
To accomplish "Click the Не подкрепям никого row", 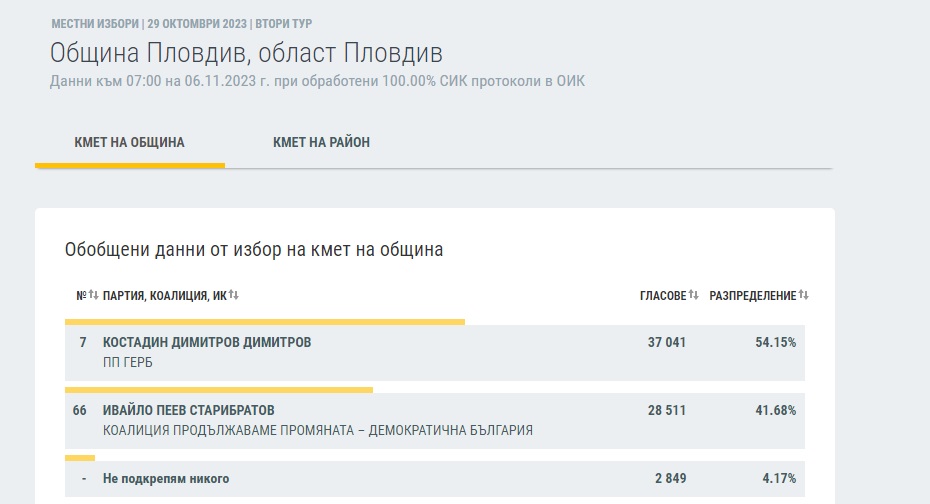I will (166, 479).
